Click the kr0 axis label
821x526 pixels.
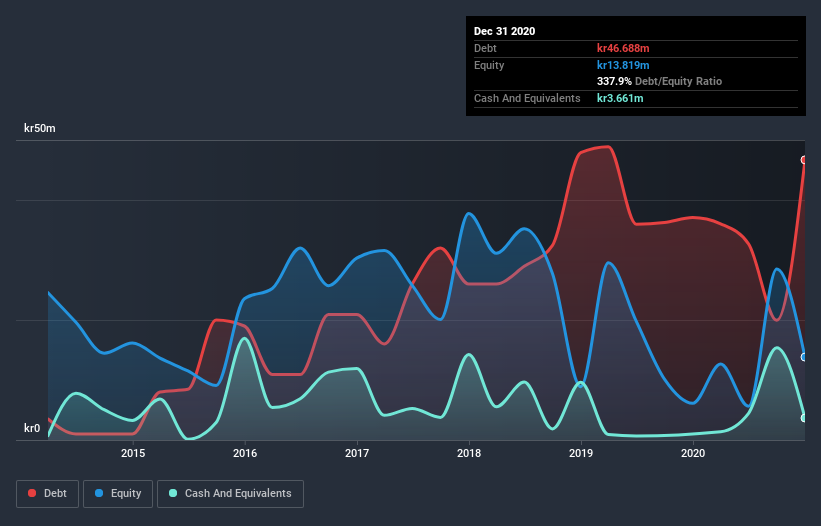point(32,428)
